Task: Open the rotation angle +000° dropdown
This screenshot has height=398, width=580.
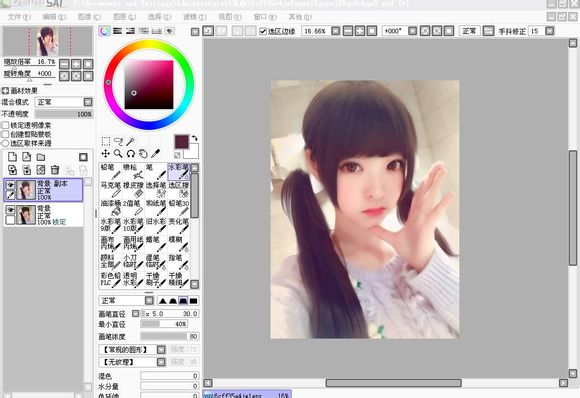Action: click(x=412, y=31)
